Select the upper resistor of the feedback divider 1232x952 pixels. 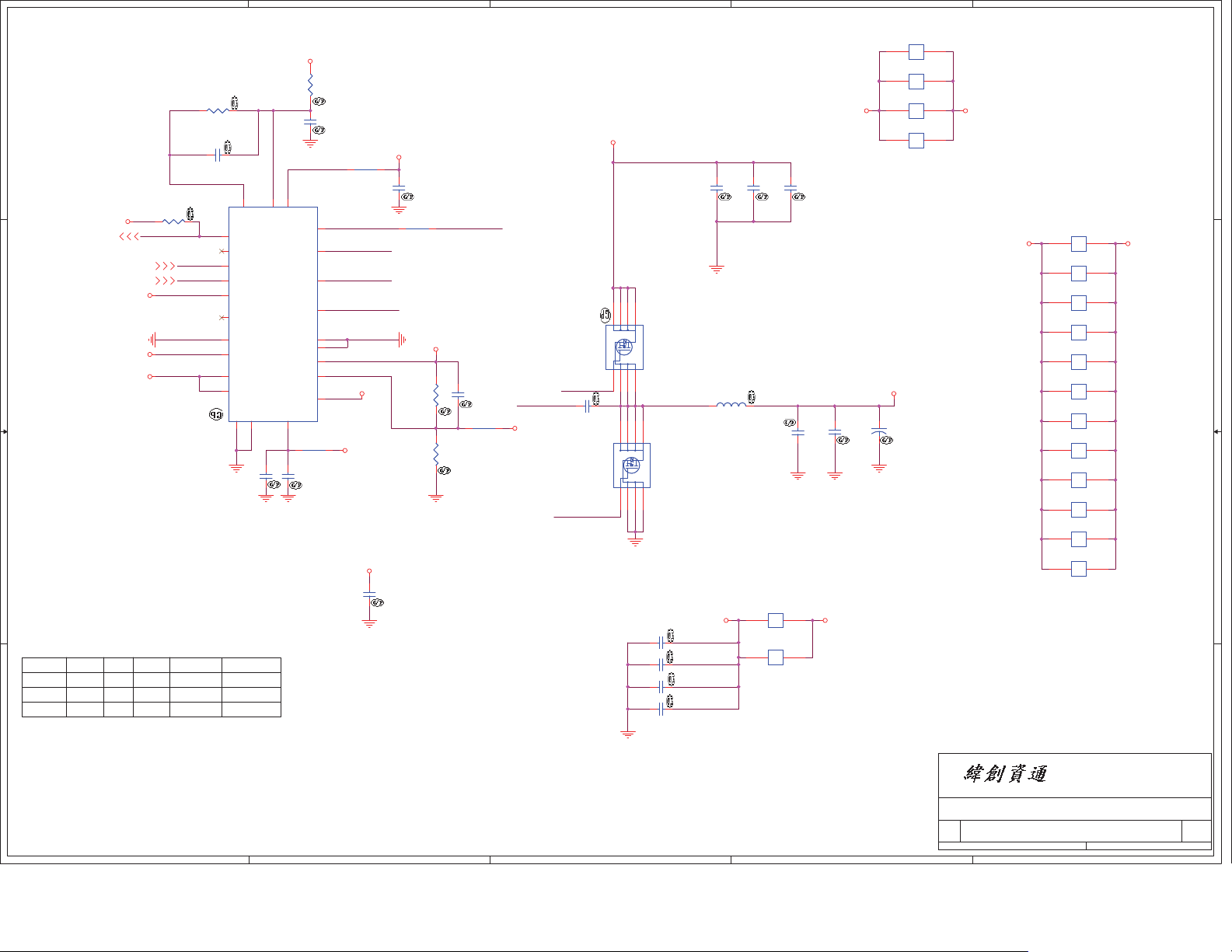(x=436, y=395)
